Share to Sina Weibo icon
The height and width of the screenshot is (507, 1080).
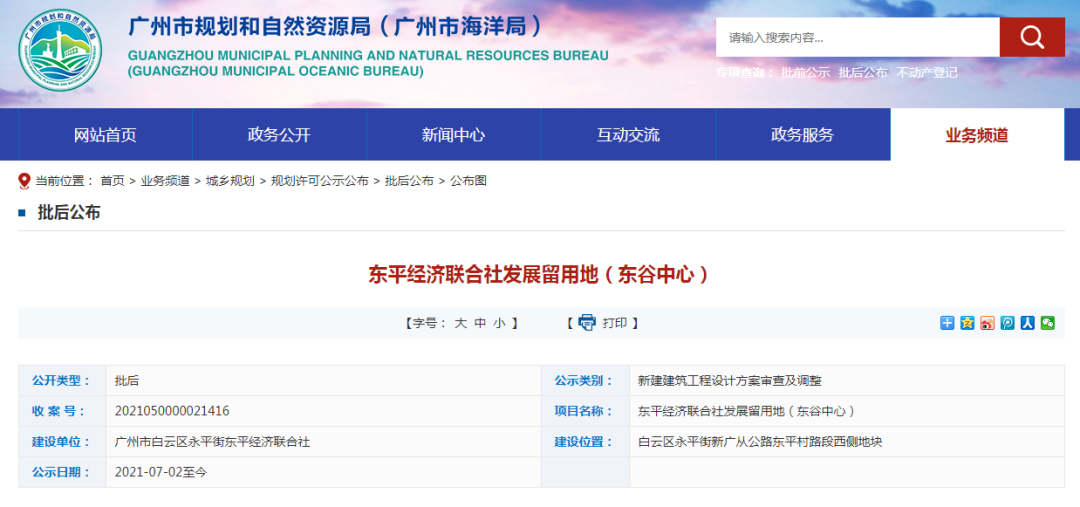click(988, 322)
